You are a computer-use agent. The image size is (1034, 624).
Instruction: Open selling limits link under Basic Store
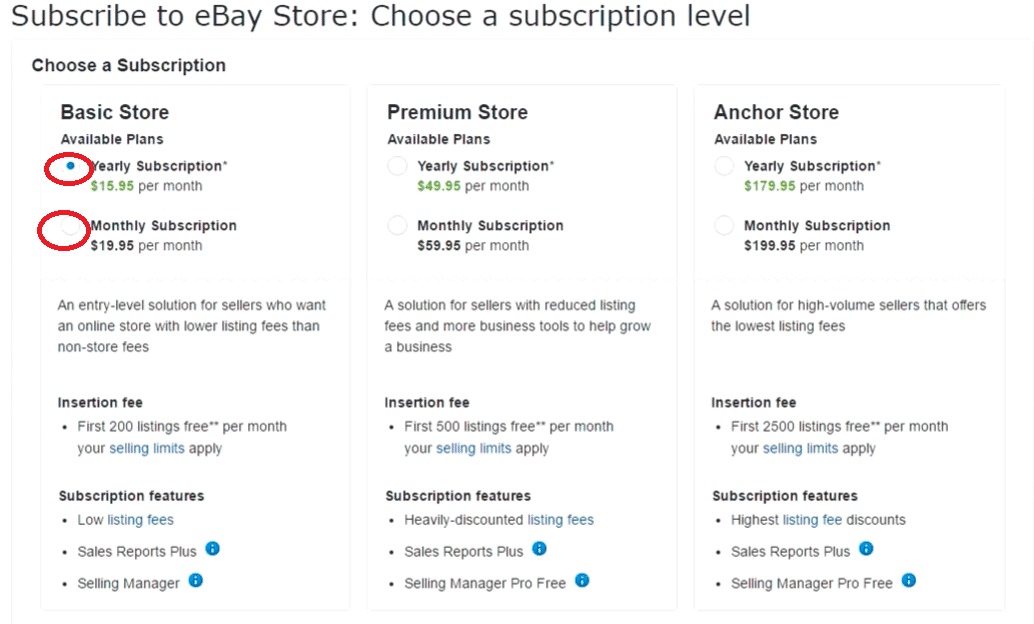[147, 449]
